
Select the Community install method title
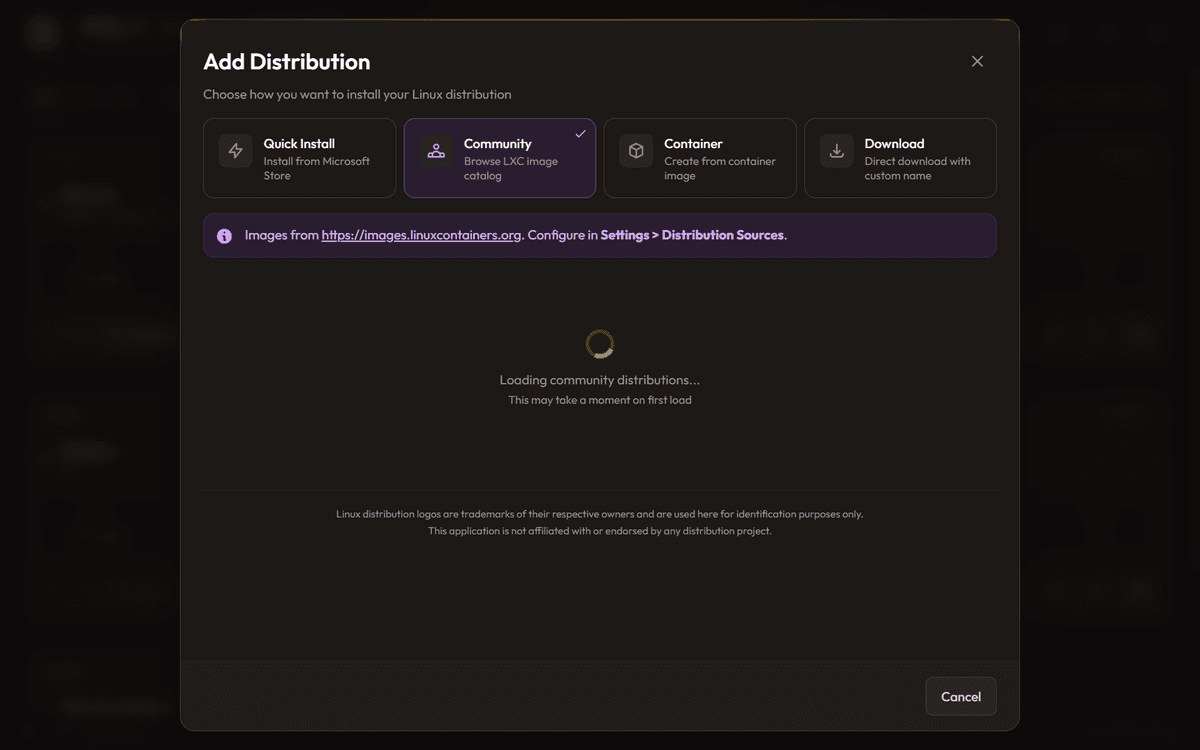click(x=497, y=143)
